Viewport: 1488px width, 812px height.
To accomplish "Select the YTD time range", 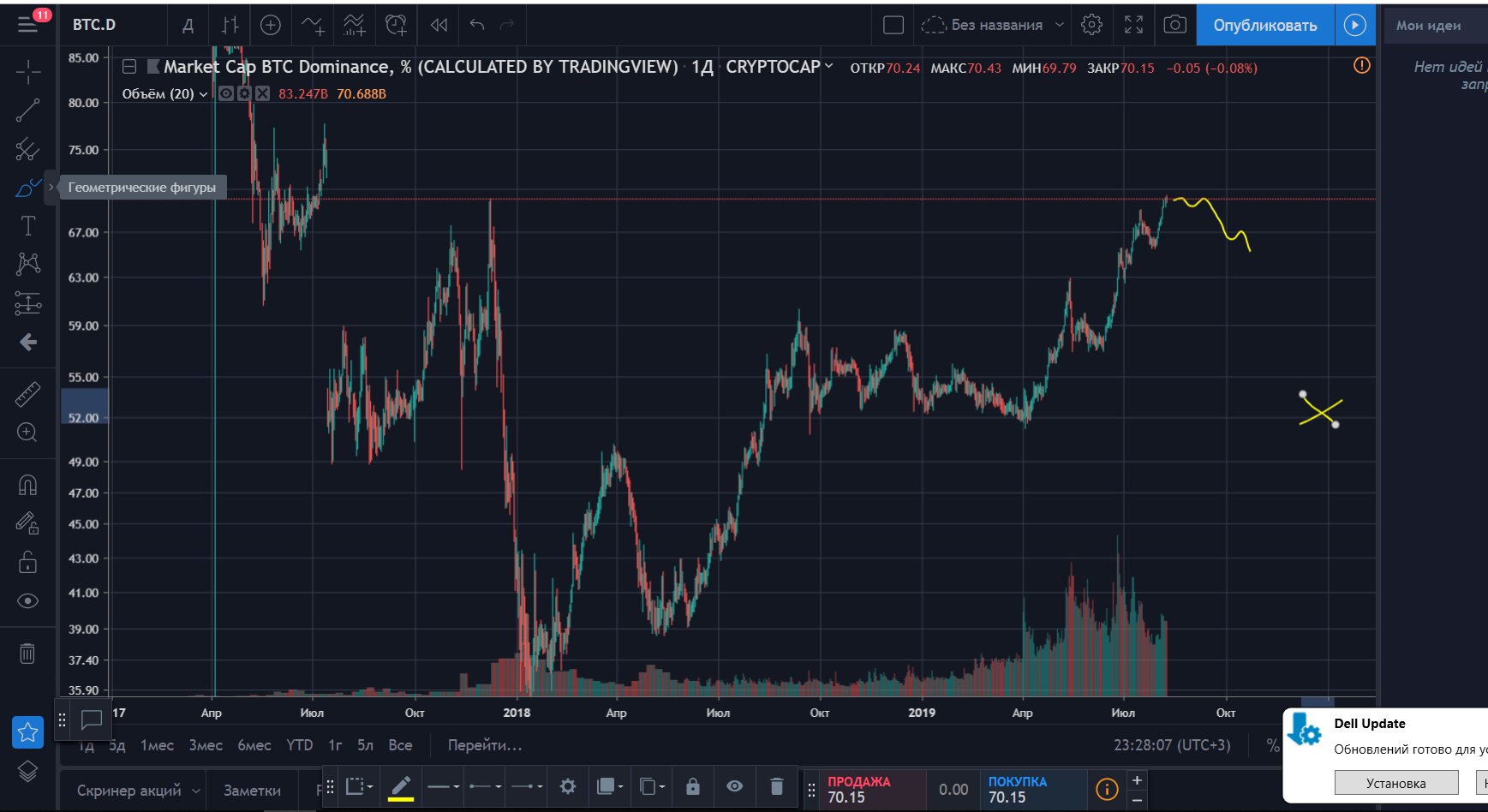I will (x=300, y=745).
